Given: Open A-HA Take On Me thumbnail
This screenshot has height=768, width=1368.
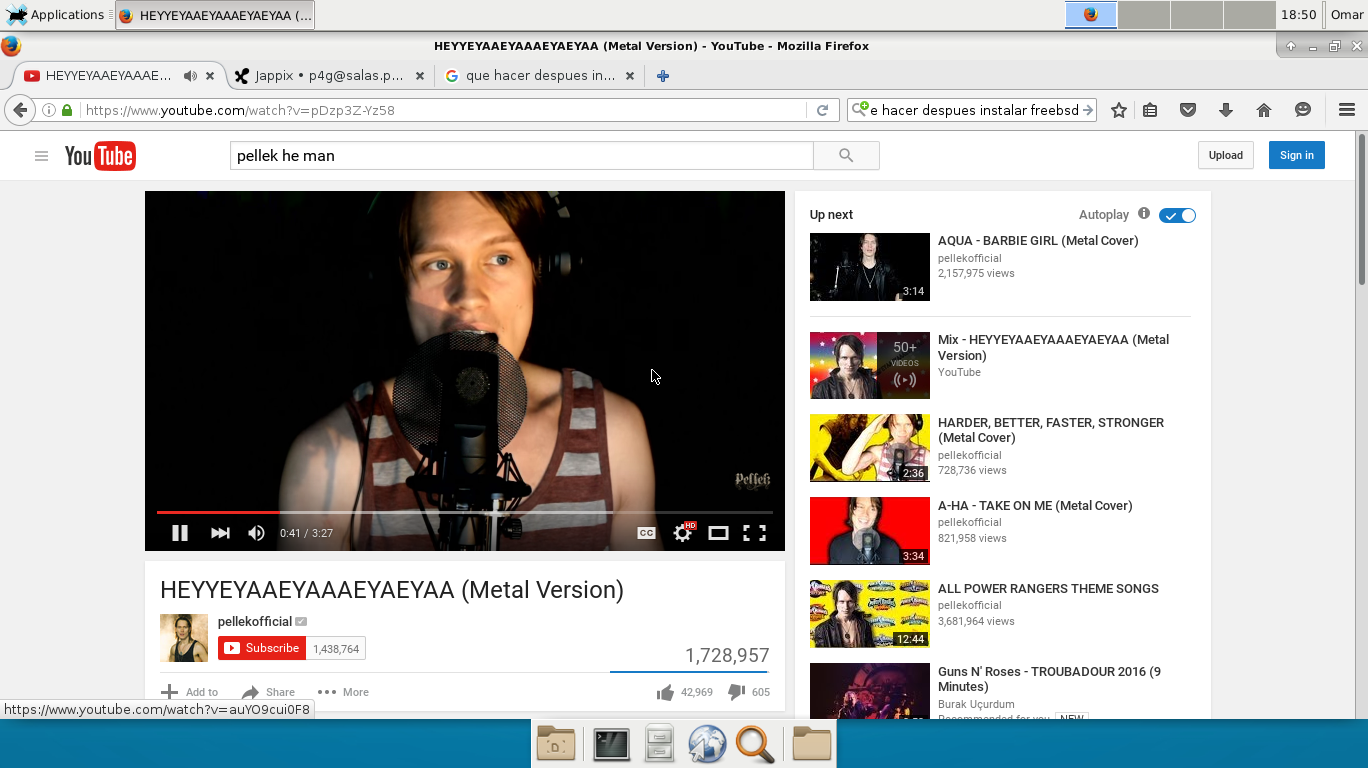Looking at the screenshot, I should (870, 531).
